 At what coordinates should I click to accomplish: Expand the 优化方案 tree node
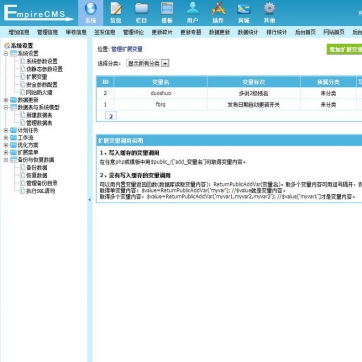[6, 145]
